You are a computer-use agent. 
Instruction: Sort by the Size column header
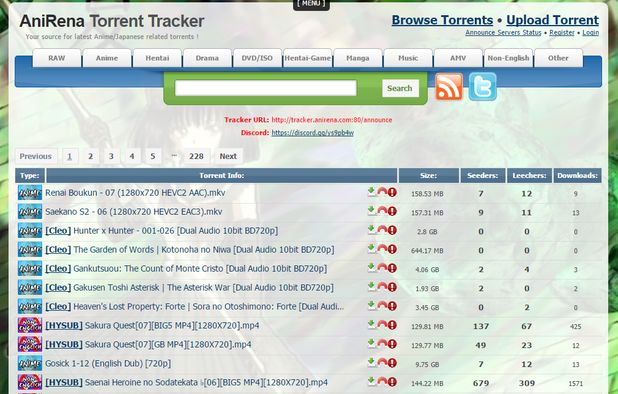429,176
